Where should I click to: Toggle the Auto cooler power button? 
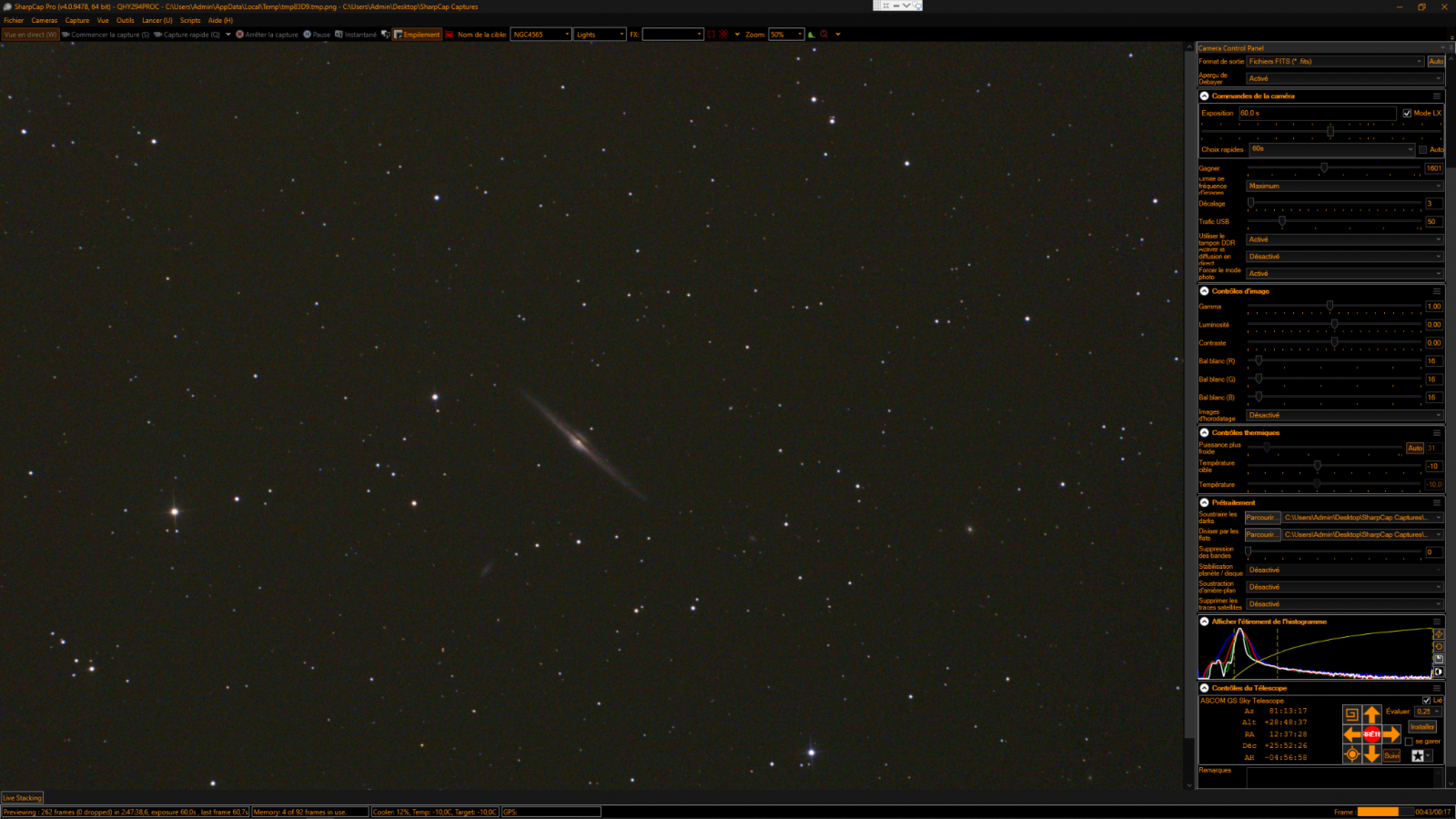click(x=1415, y=448)
